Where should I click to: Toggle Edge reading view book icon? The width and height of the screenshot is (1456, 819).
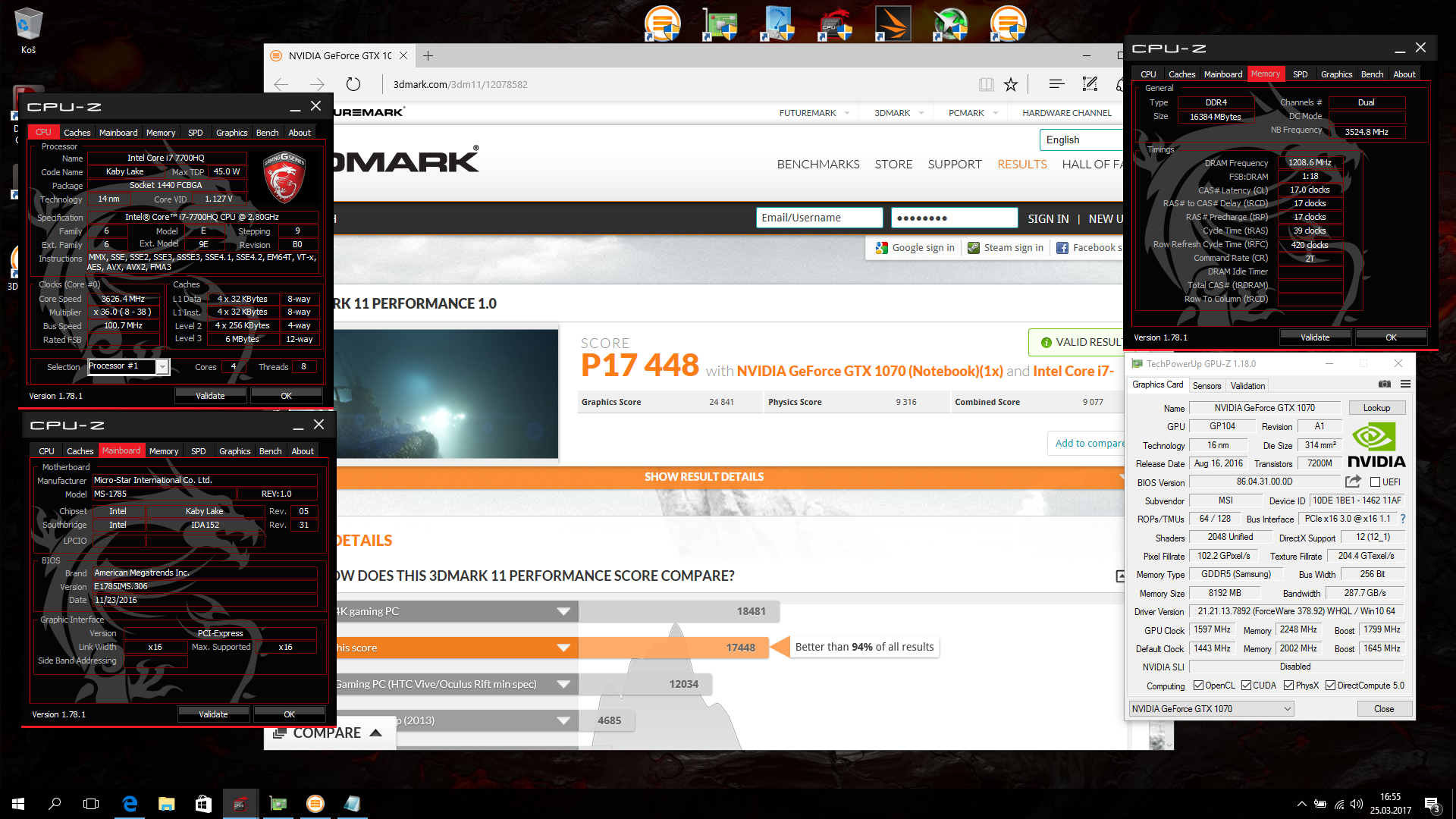click(x=986, y=84)
